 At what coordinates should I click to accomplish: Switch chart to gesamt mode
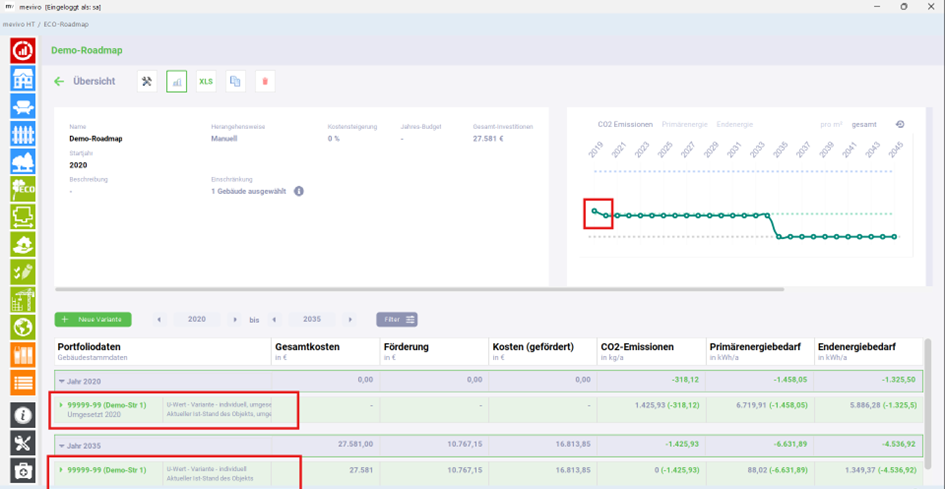click(864, 124)
